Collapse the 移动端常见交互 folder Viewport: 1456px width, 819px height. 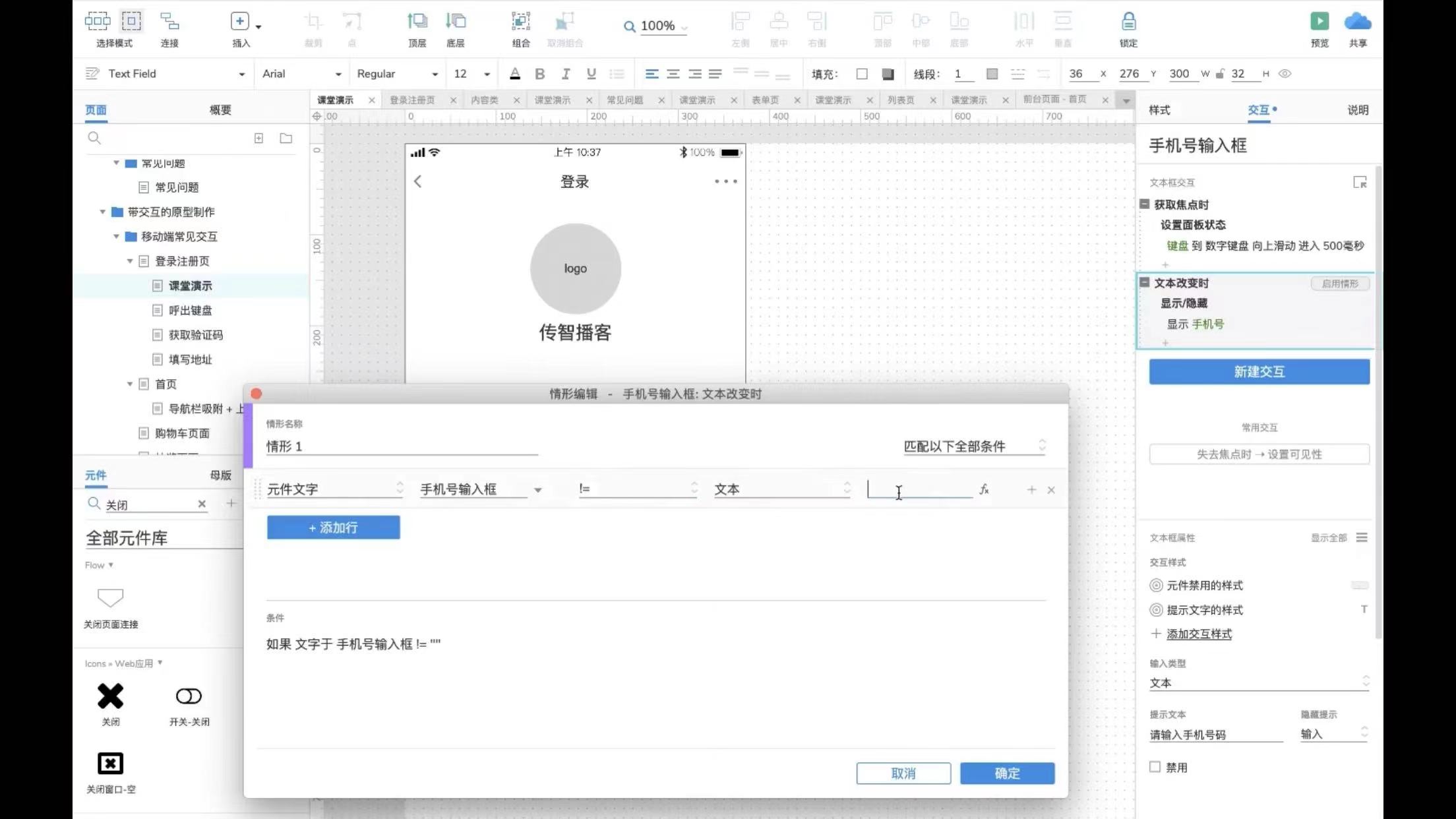click(116, 236)
